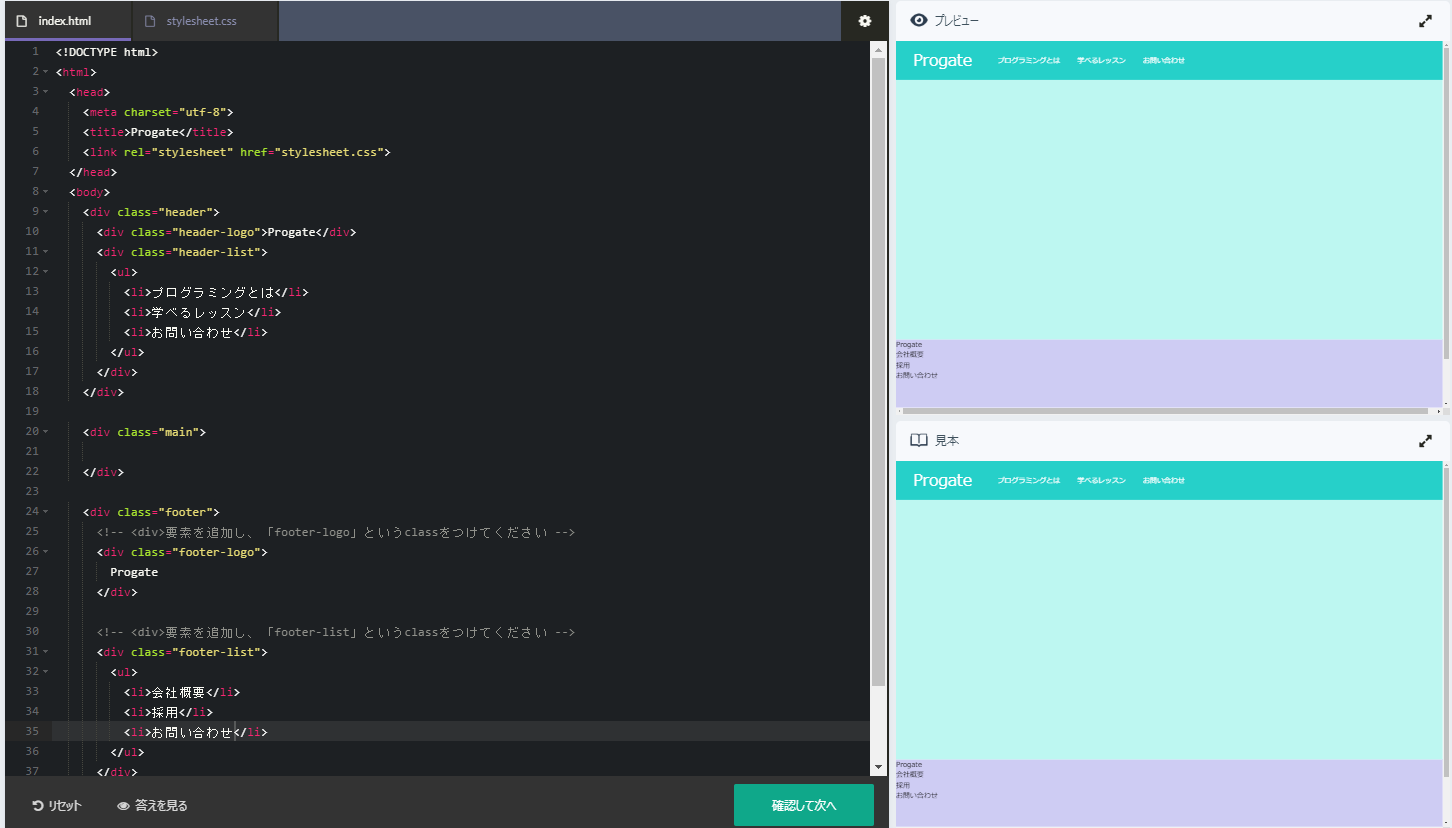Click the book icon beside 見本
This screenshot has width=1452, height=828.
click(919, 440)
